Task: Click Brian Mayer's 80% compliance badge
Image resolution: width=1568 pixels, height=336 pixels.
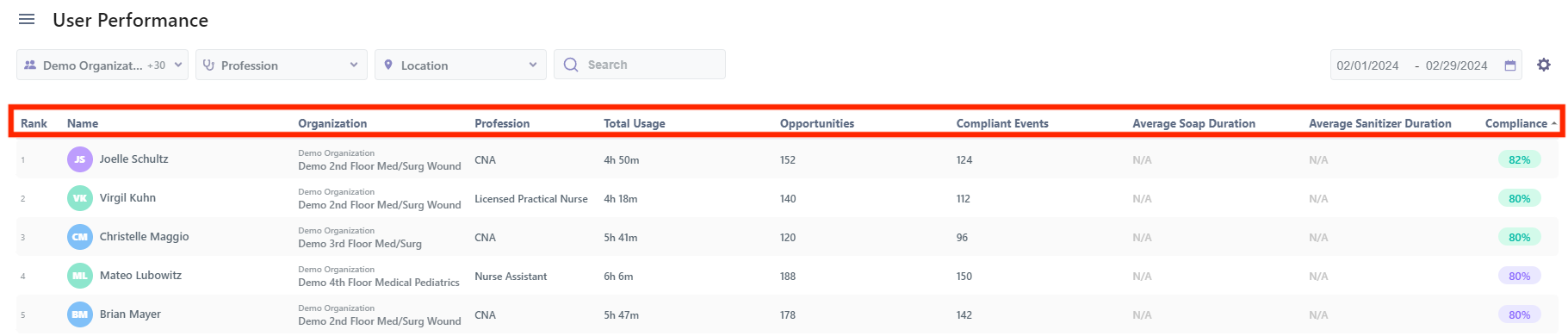Action: point(1520,314)
